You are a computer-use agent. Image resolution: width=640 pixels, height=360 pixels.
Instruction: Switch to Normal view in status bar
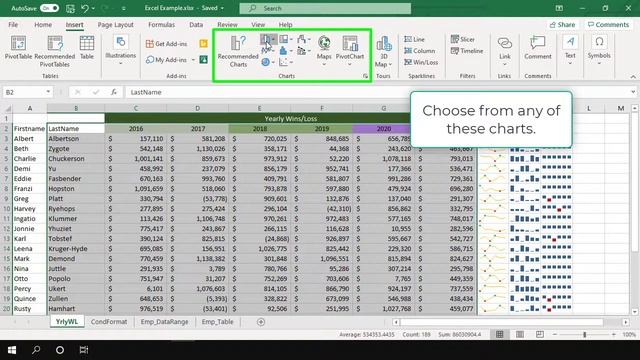pyautogui.click(x=500, y=334)
